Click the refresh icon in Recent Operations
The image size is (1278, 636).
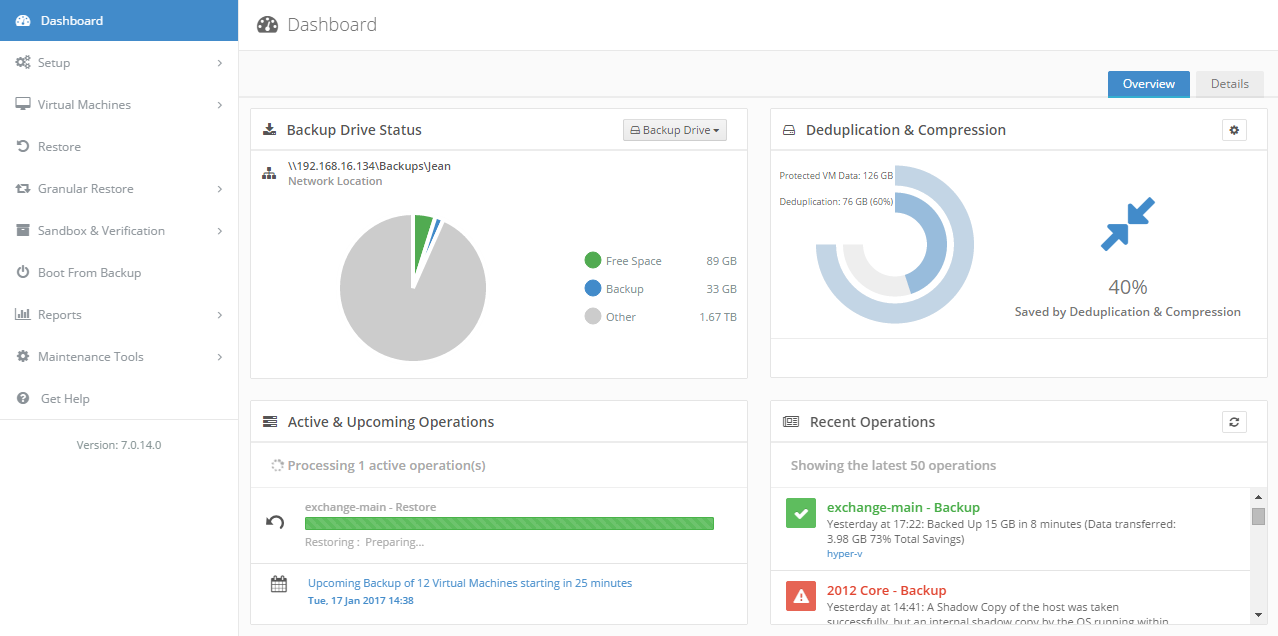pyautogui.click(x=1234, y=422)
